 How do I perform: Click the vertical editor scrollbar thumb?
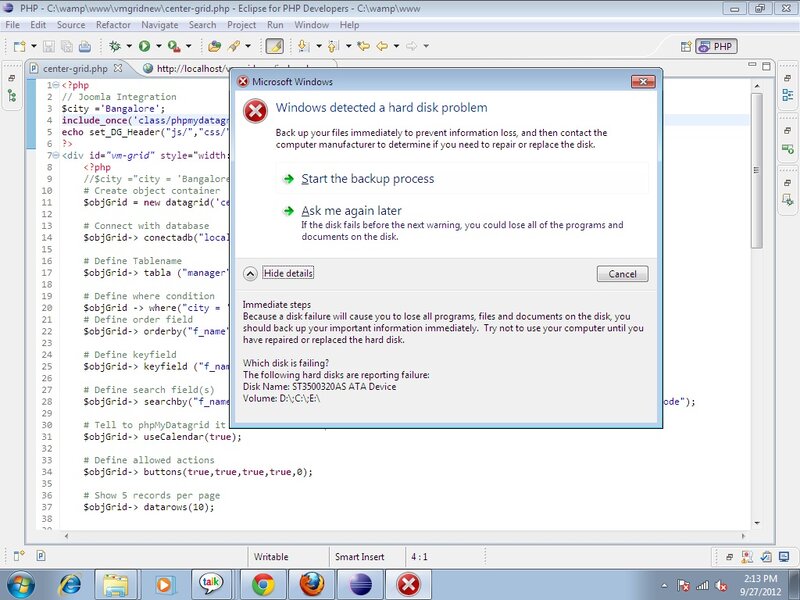point(757,170)
